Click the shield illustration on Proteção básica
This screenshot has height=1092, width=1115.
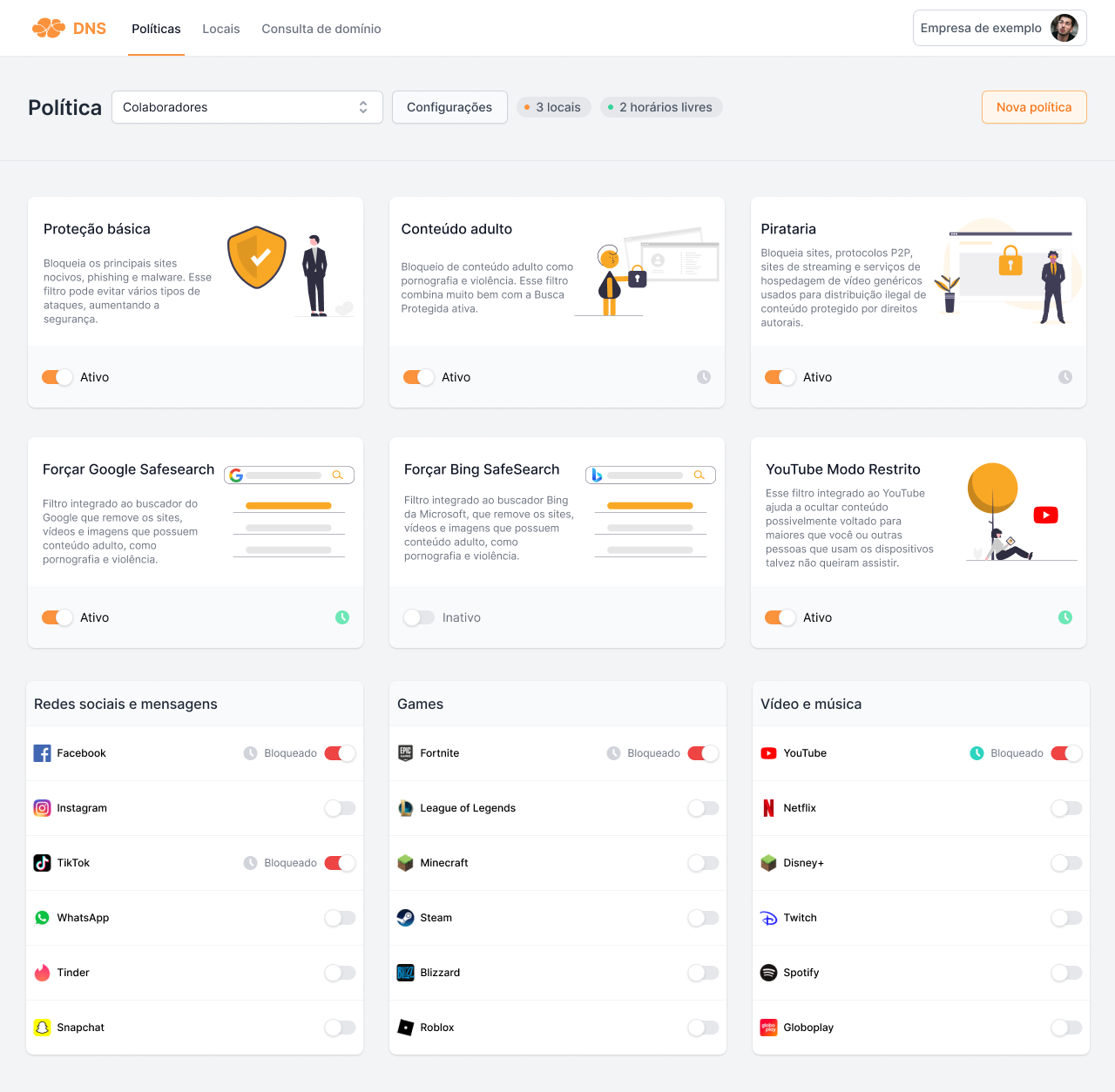[x=257, y=257]
